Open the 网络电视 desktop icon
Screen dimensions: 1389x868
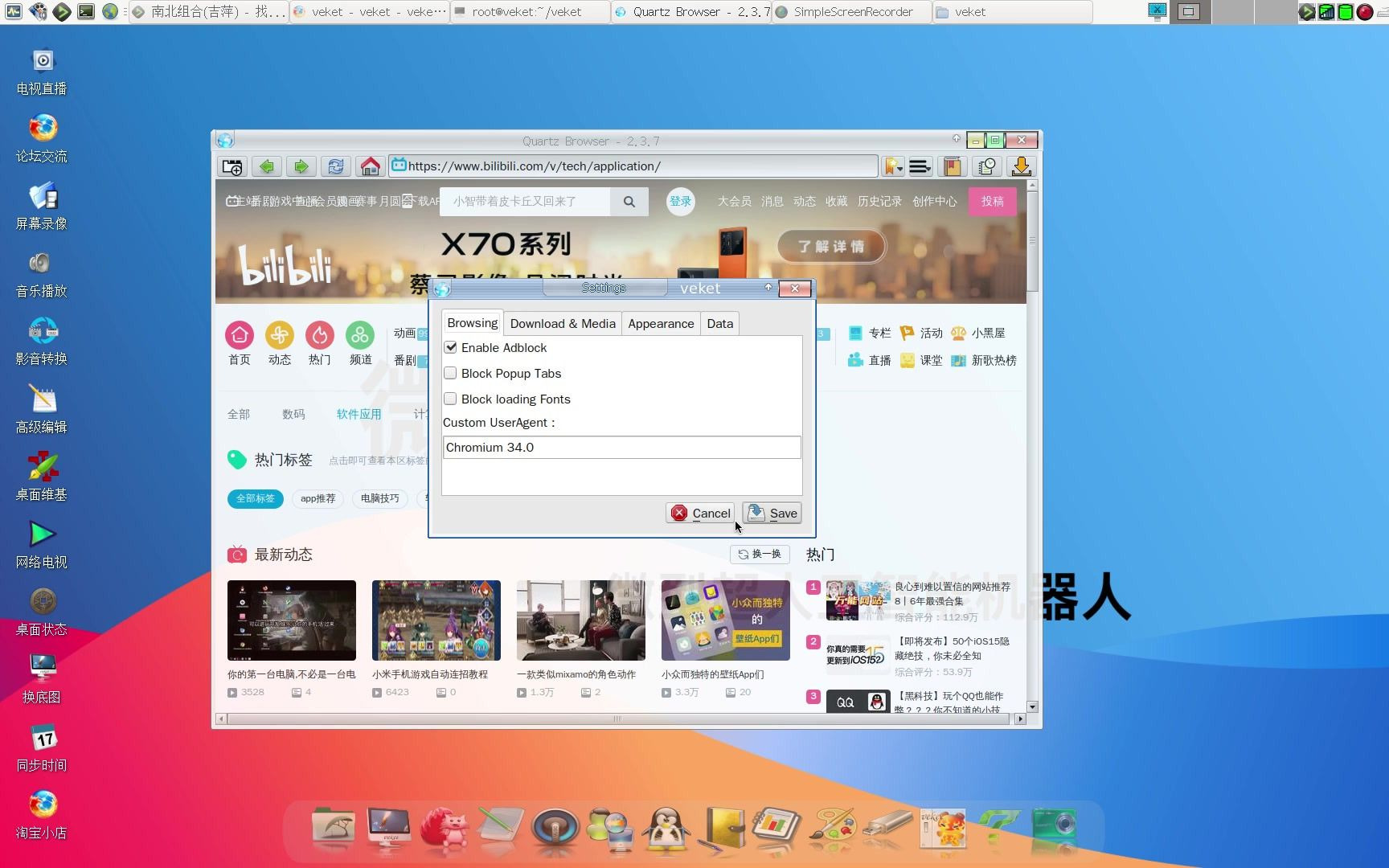tap(42, 545)
